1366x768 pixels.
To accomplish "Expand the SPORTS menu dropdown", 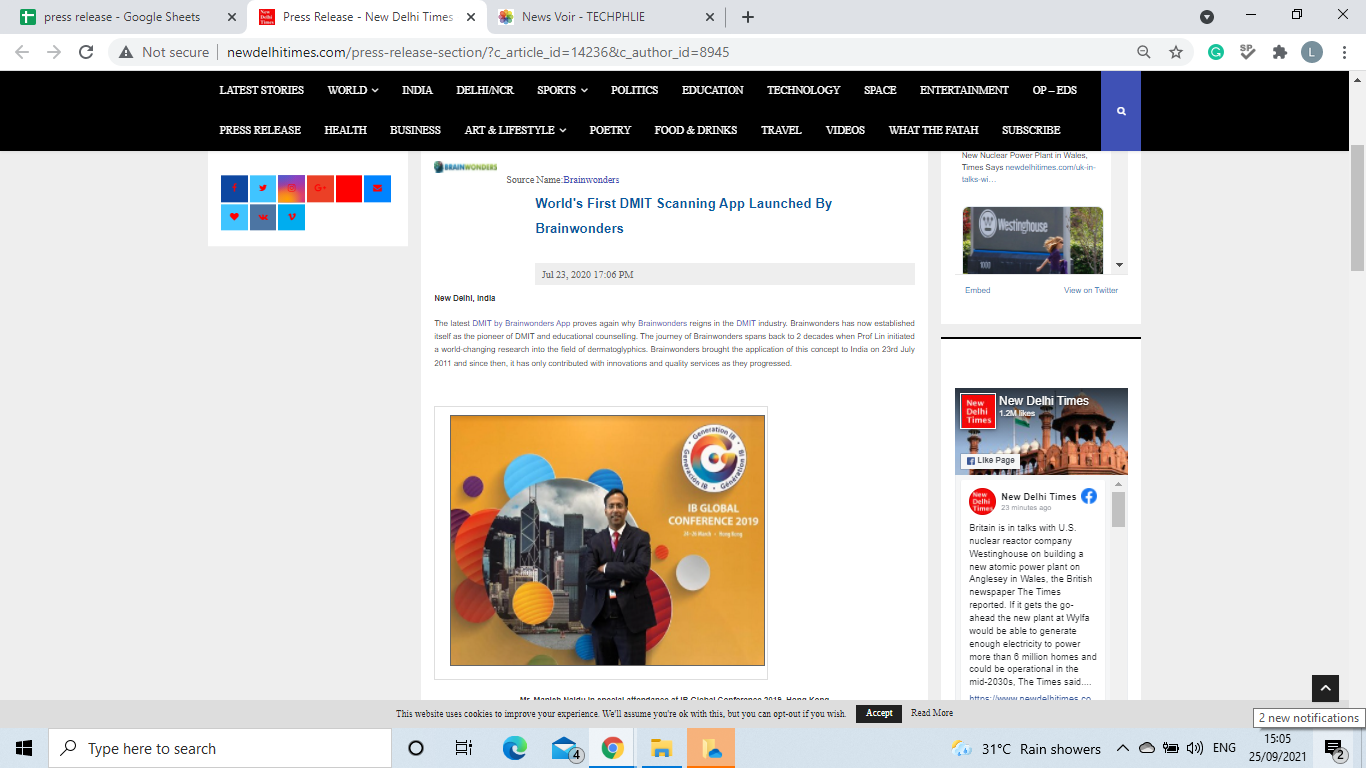I will (x=562, y=90).
